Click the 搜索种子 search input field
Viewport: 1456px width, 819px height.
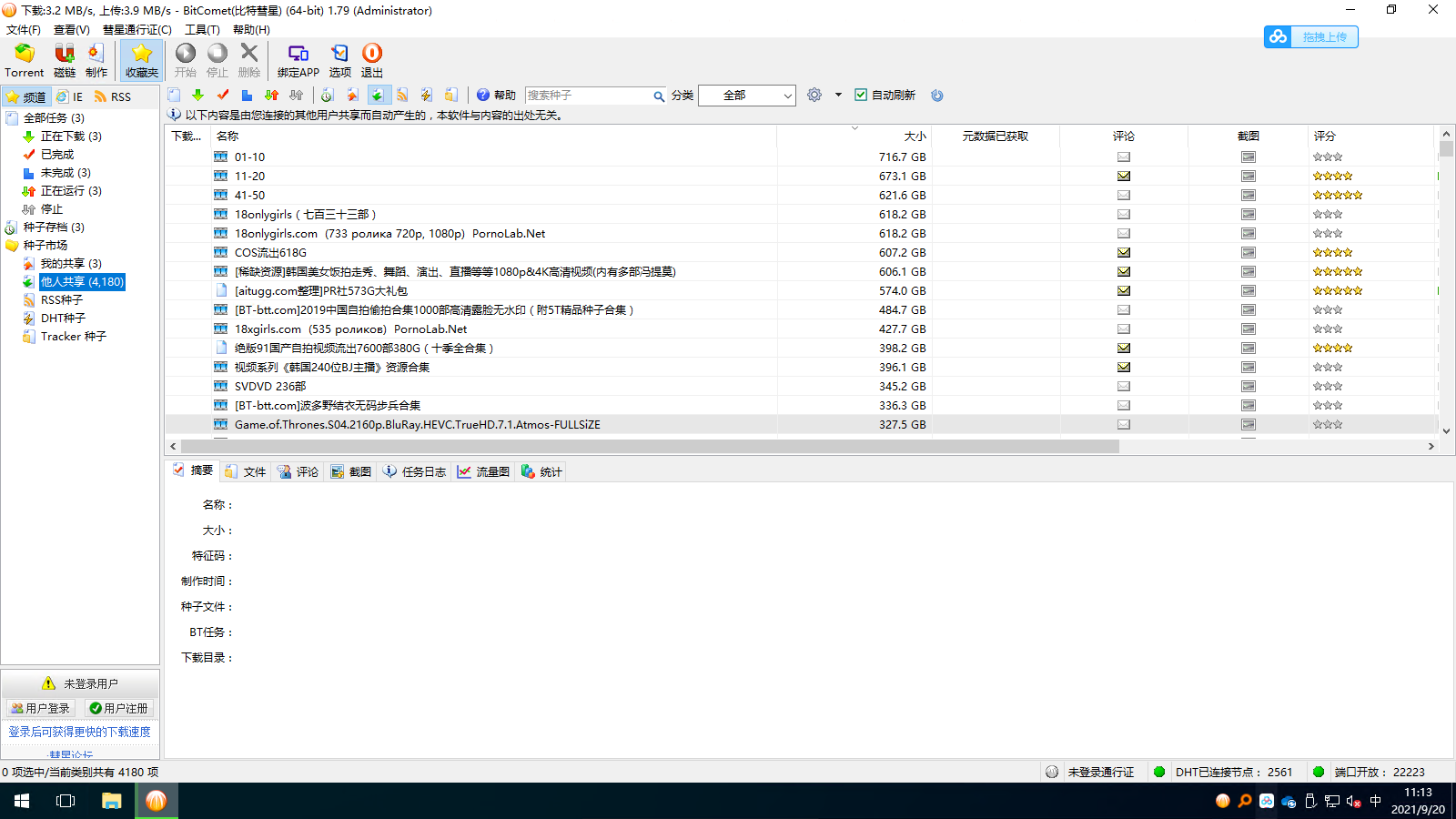point(588,96)
